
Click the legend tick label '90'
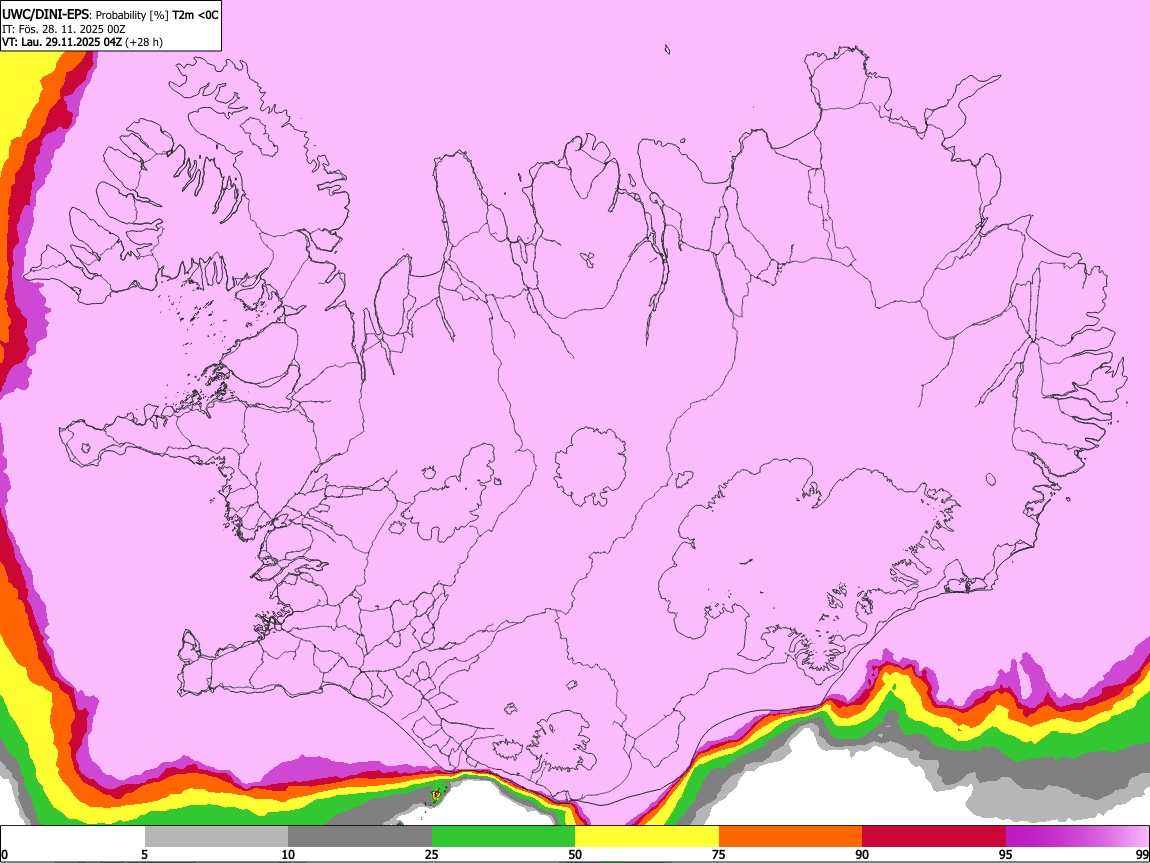(862, 854)
